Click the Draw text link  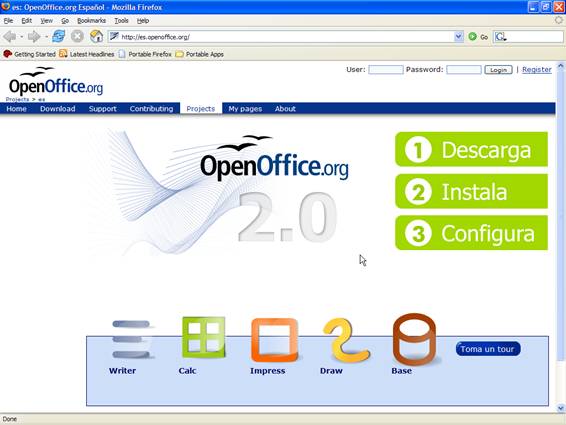coord(331,371)
